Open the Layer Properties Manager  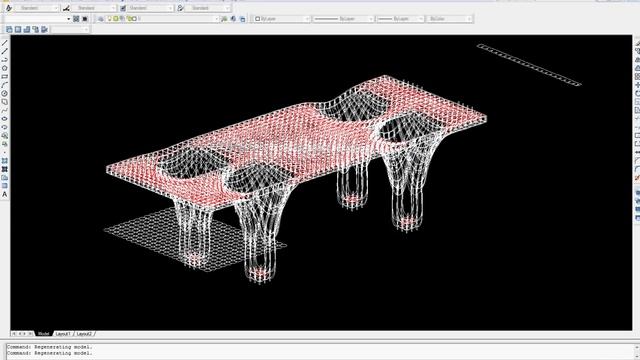[100, 19]
